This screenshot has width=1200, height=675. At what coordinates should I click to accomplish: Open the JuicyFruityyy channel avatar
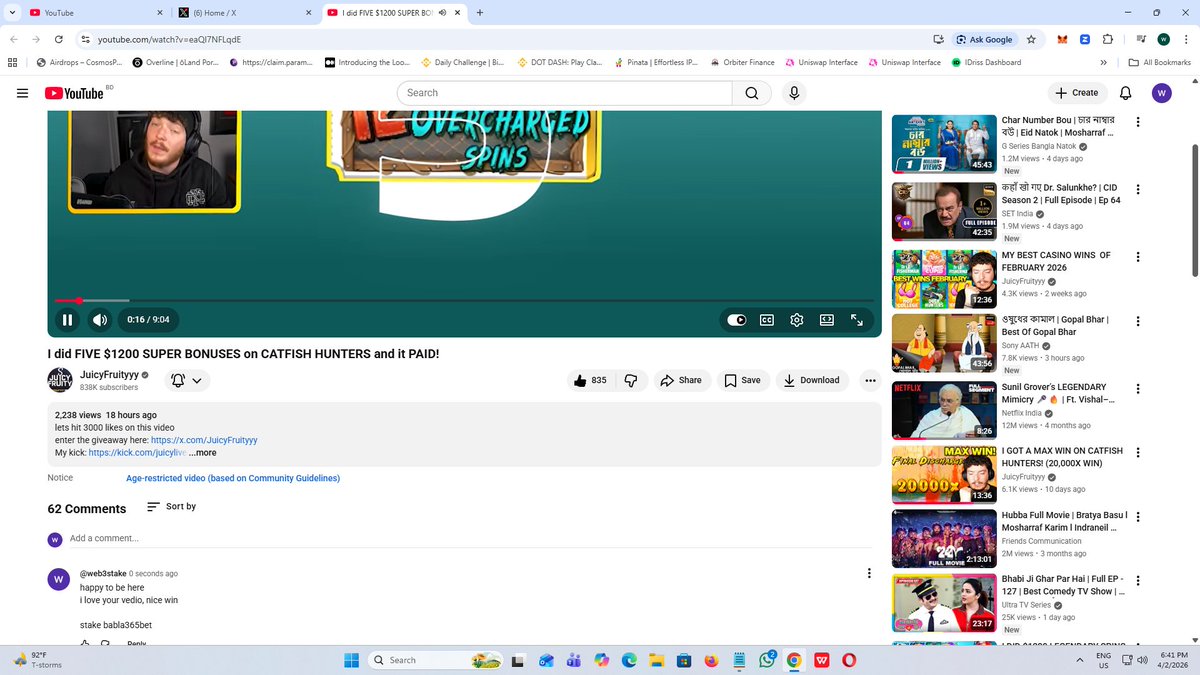[60, 380]
